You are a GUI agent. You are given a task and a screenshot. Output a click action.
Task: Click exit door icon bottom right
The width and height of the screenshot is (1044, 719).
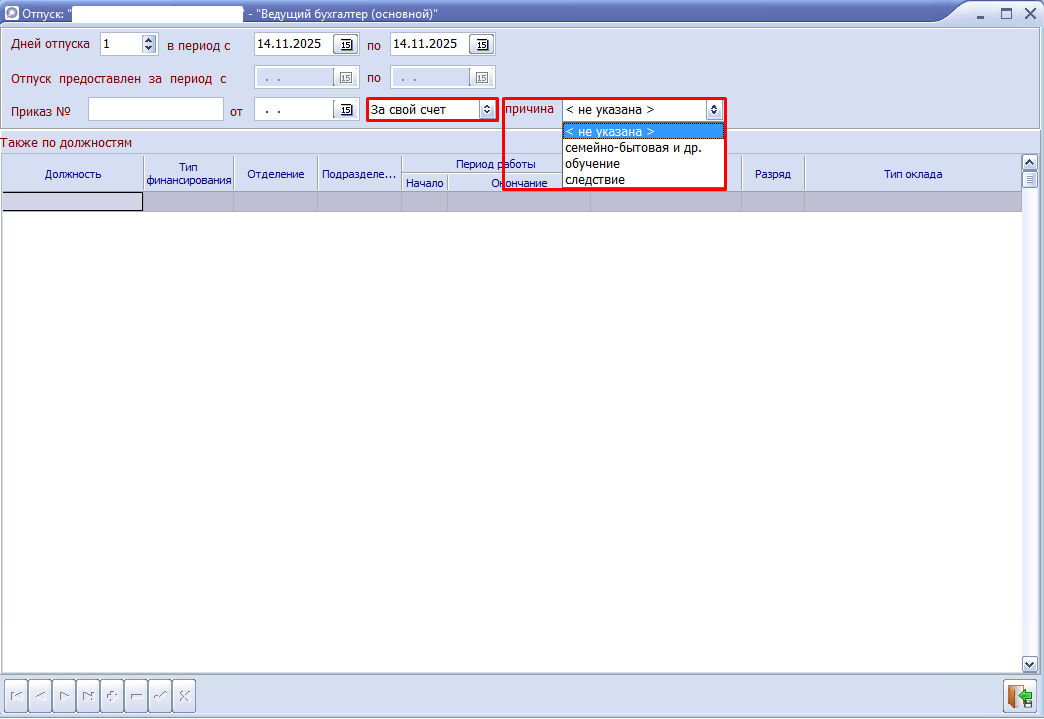pyautogui.click(x=1020, y=695)
